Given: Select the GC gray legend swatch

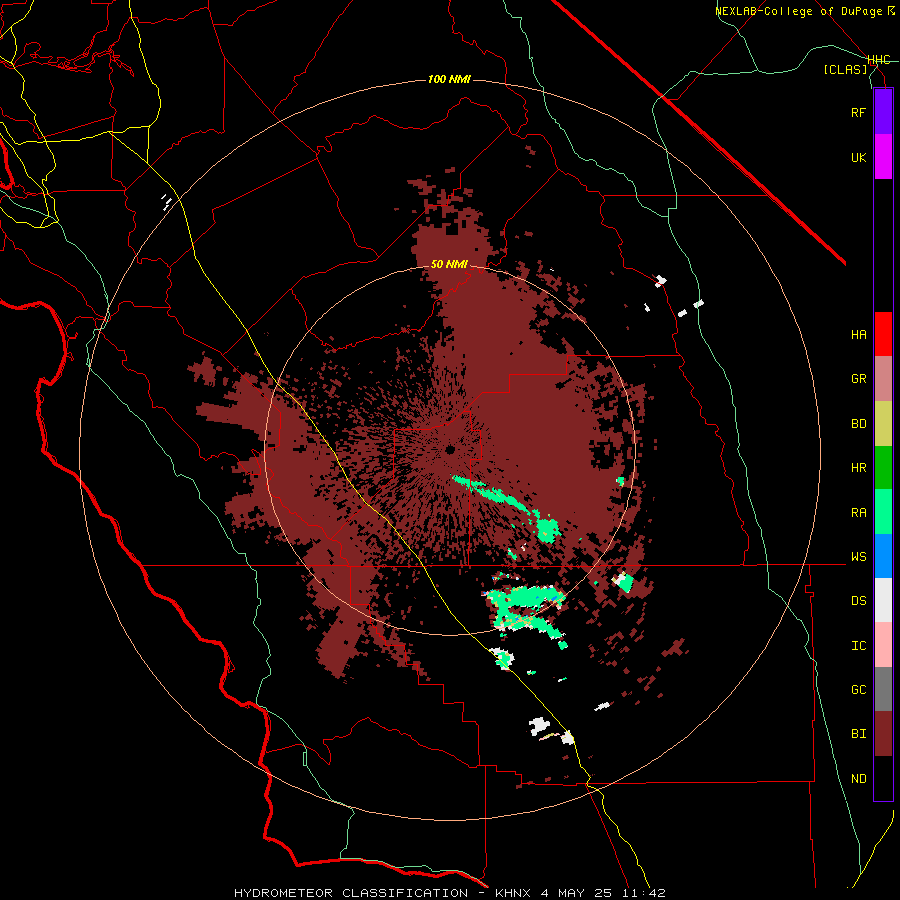Looking at the screenshot, I should 883,689.
